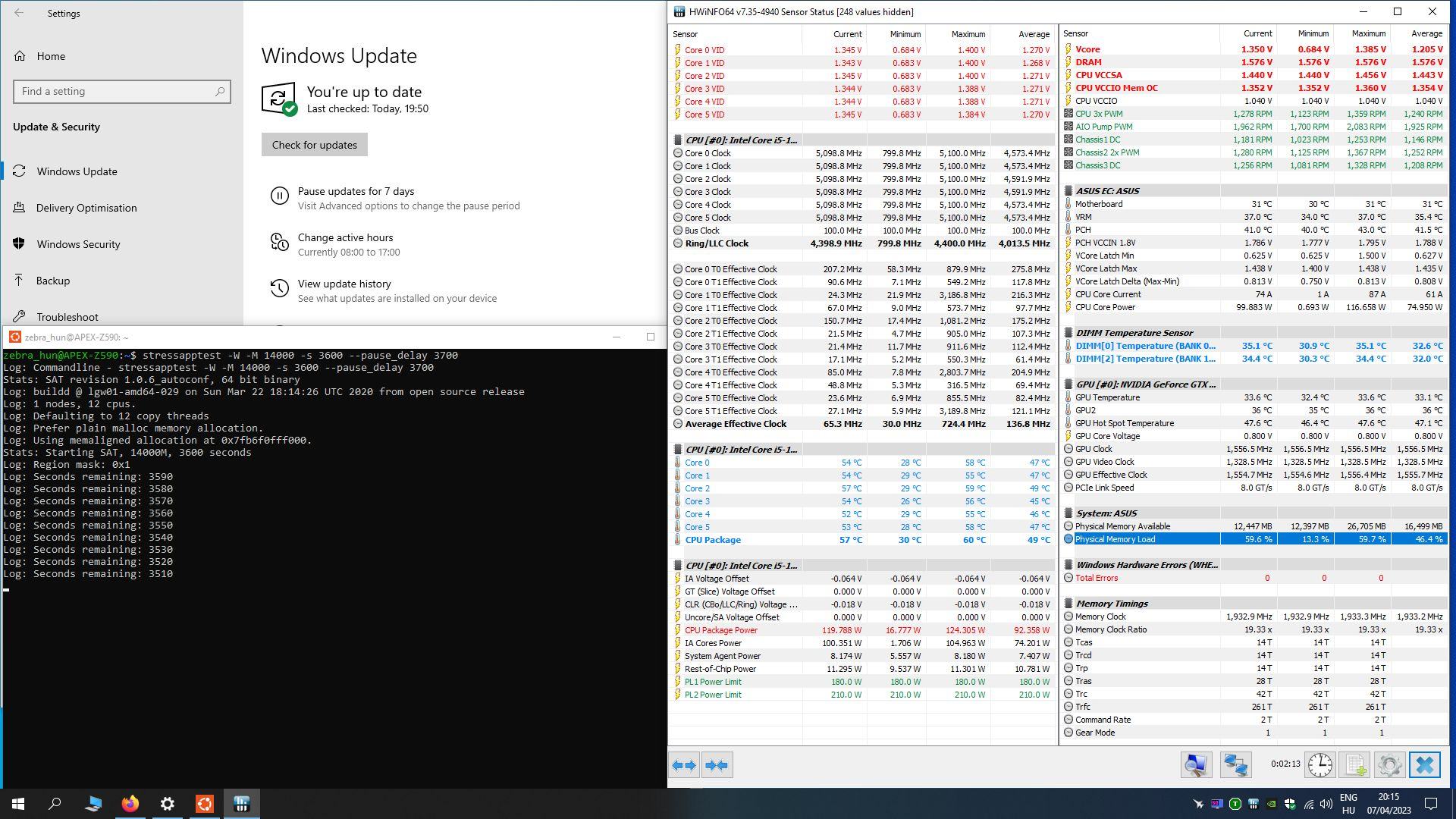Screen dimensions: 1456x819
Task: Open View update history
Action: pos(344,284)
